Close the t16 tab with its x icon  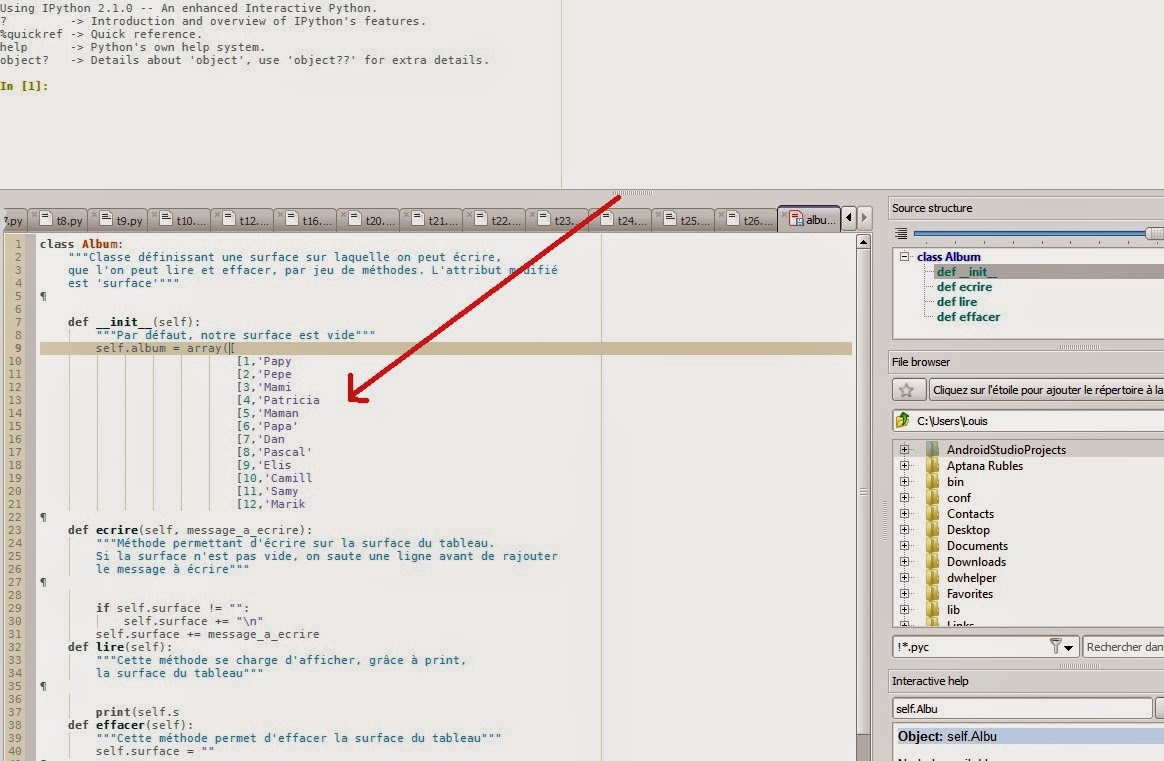pyautogui.click(x=280, y=214)
